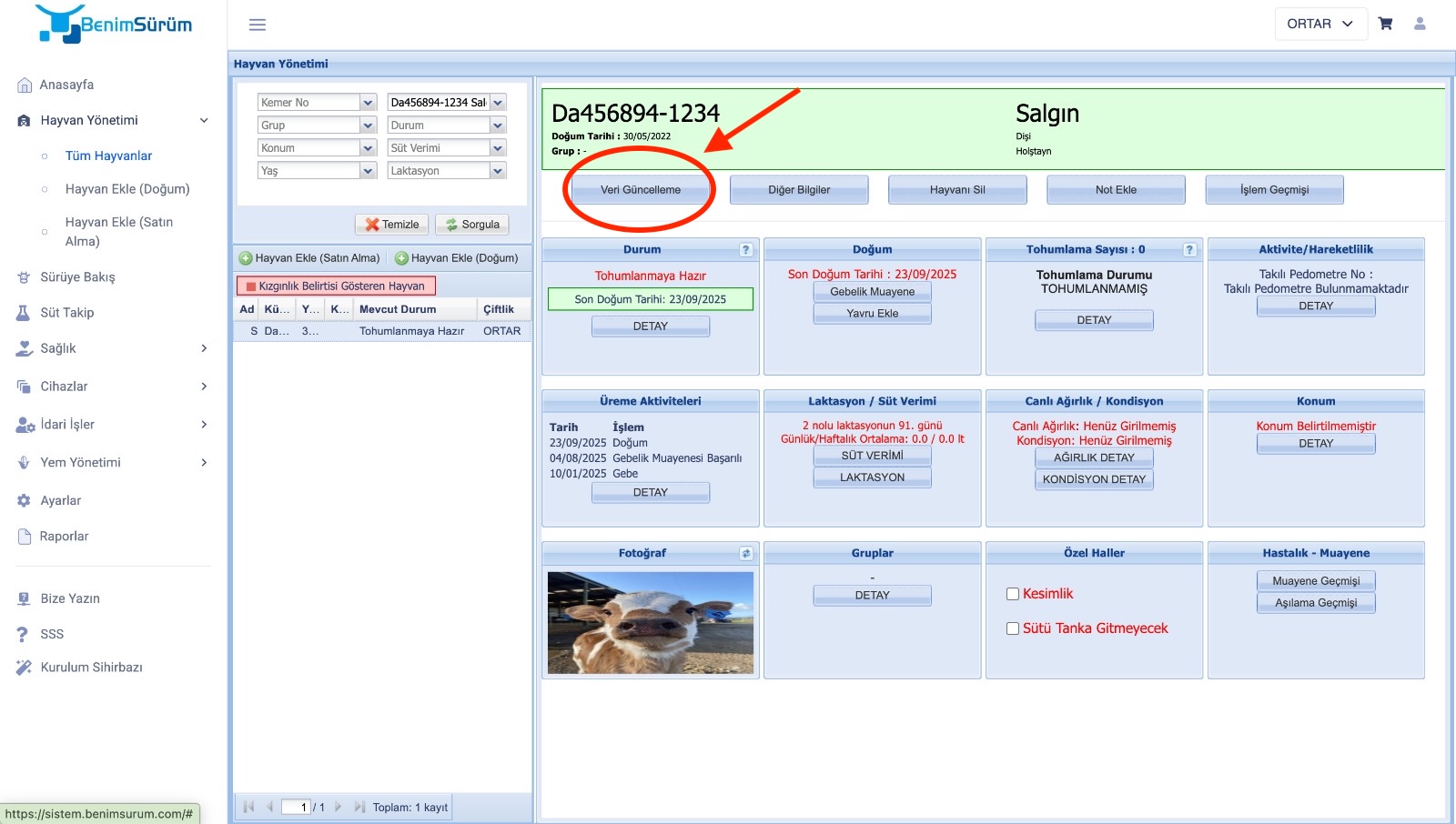Screen dimensions: 1456x824
Task: Click the İşlem Geçmişi button
Action: pos(1274,190)
